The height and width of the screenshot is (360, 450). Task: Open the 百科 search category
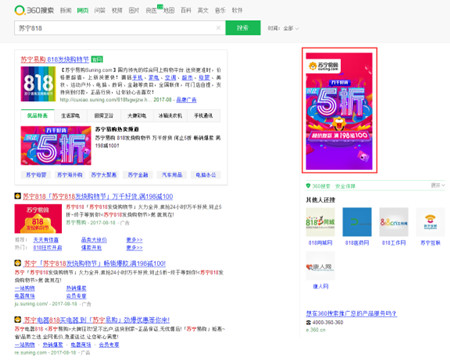pos(186,10)
